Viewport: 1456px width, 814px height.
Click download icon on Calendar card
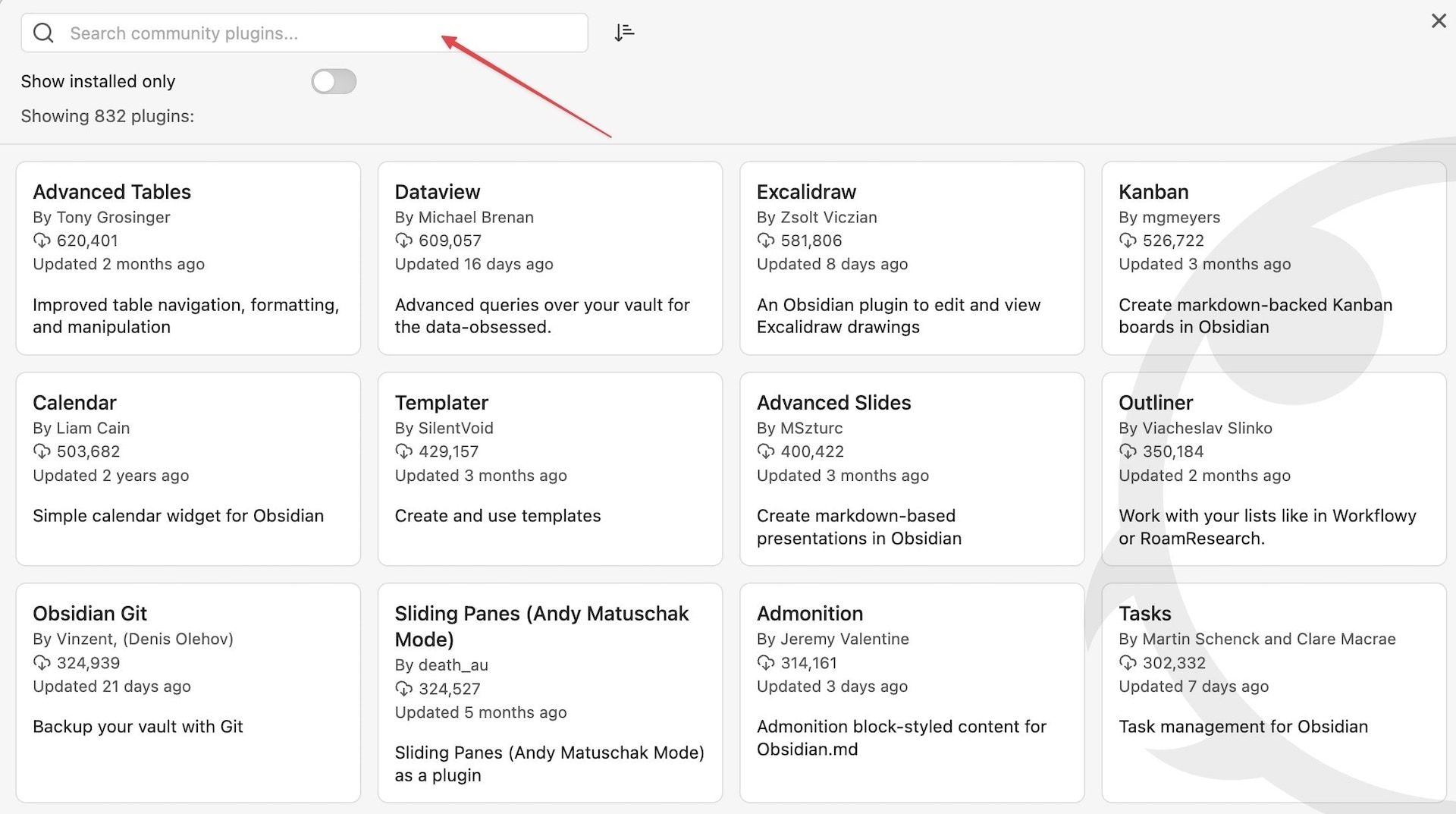(42, 451)
